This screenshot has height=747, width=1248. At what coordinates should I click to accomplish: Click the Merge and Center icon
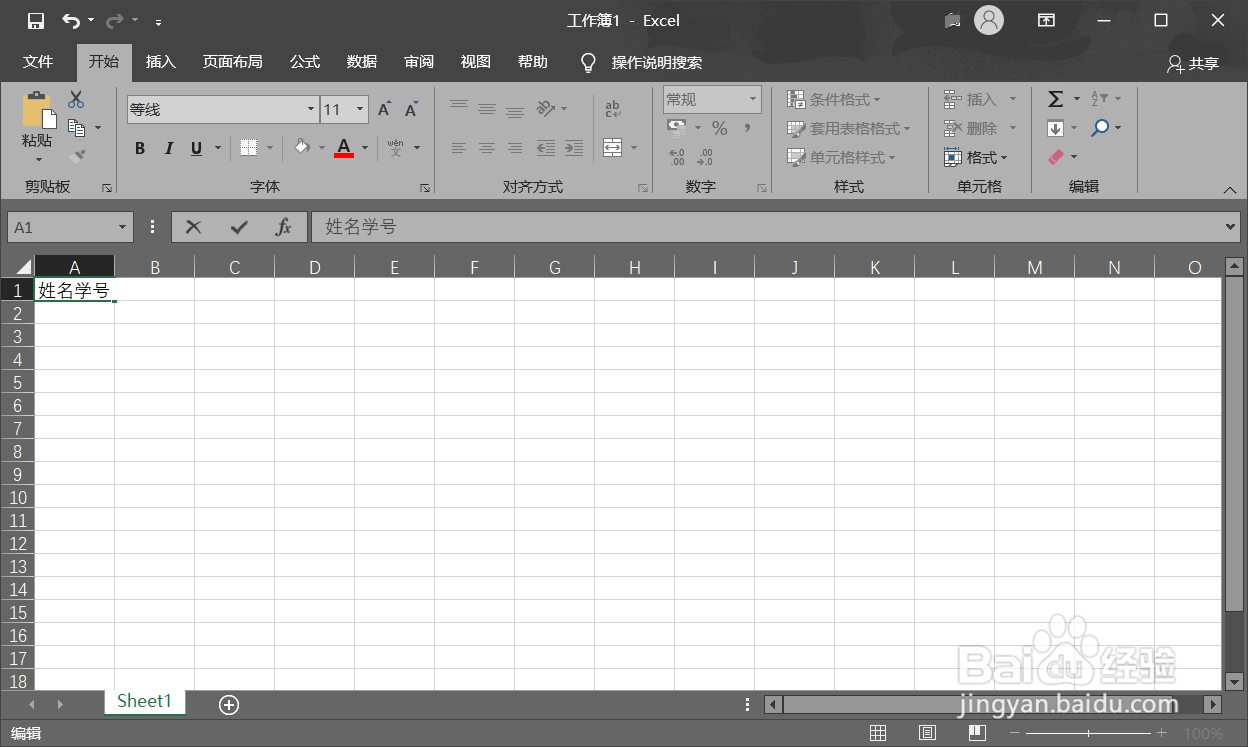point(613,148)
